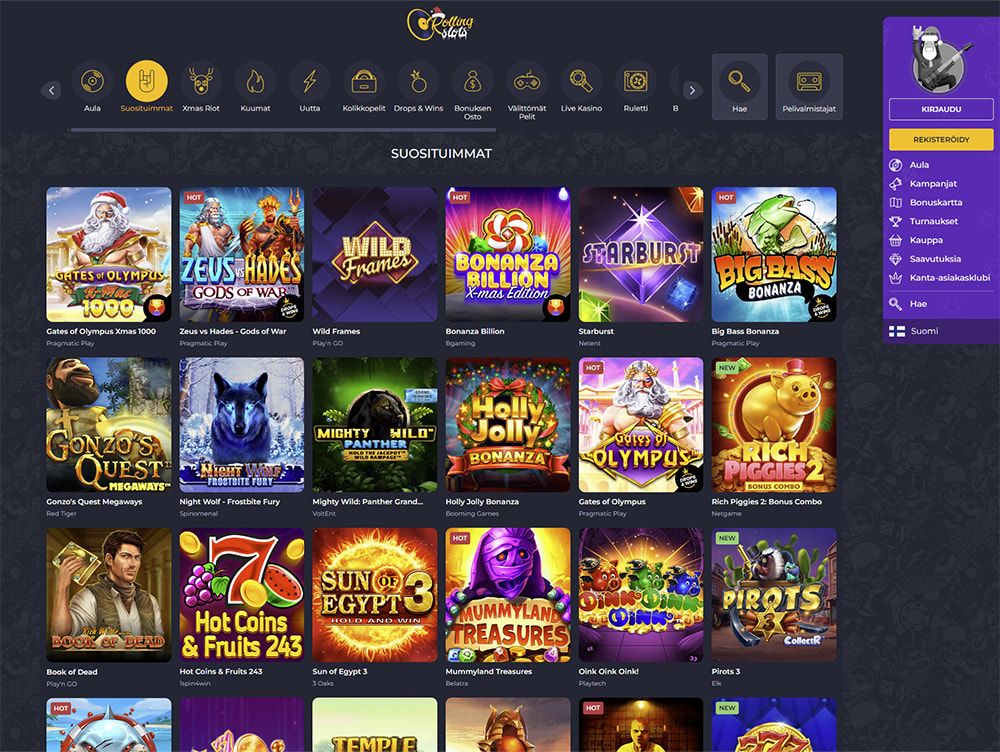
Task: Select the Ruletti roulette icon
Action: point(636,82)
